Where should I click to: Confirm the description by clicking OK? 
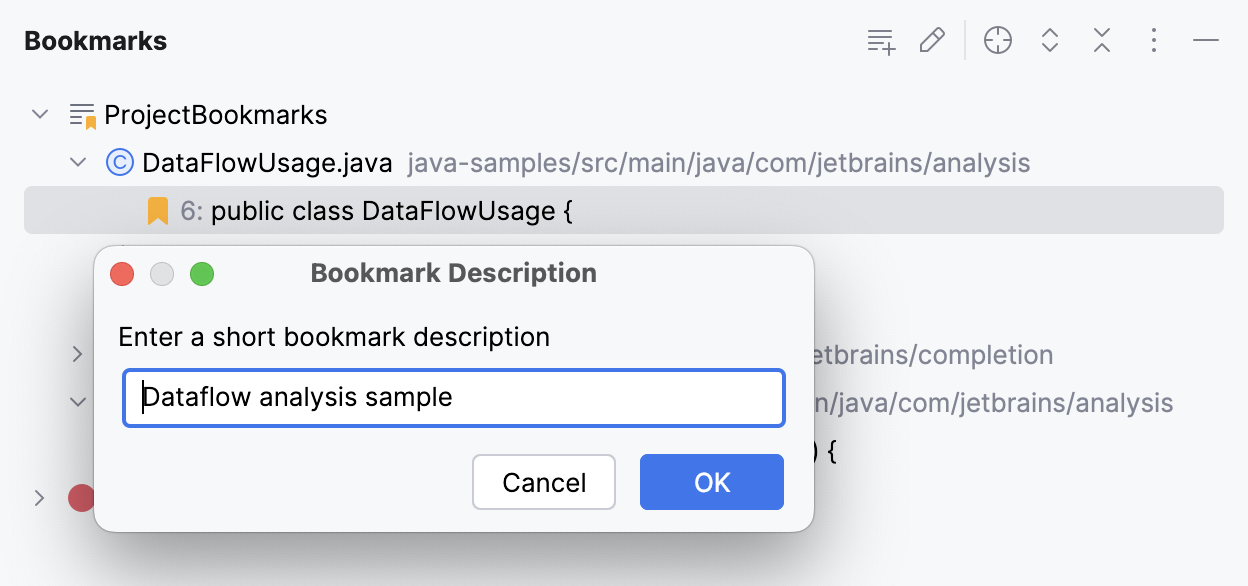pos(711,482)
